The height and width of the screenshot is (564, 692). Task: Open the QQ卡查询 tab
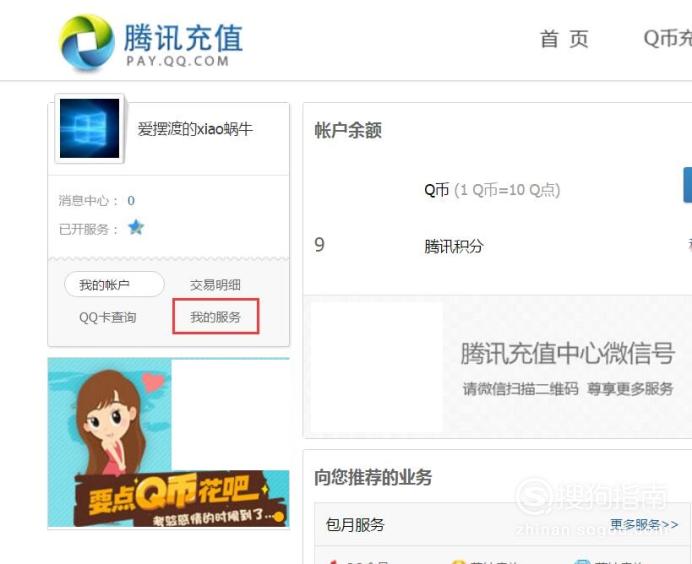(107, 317)
